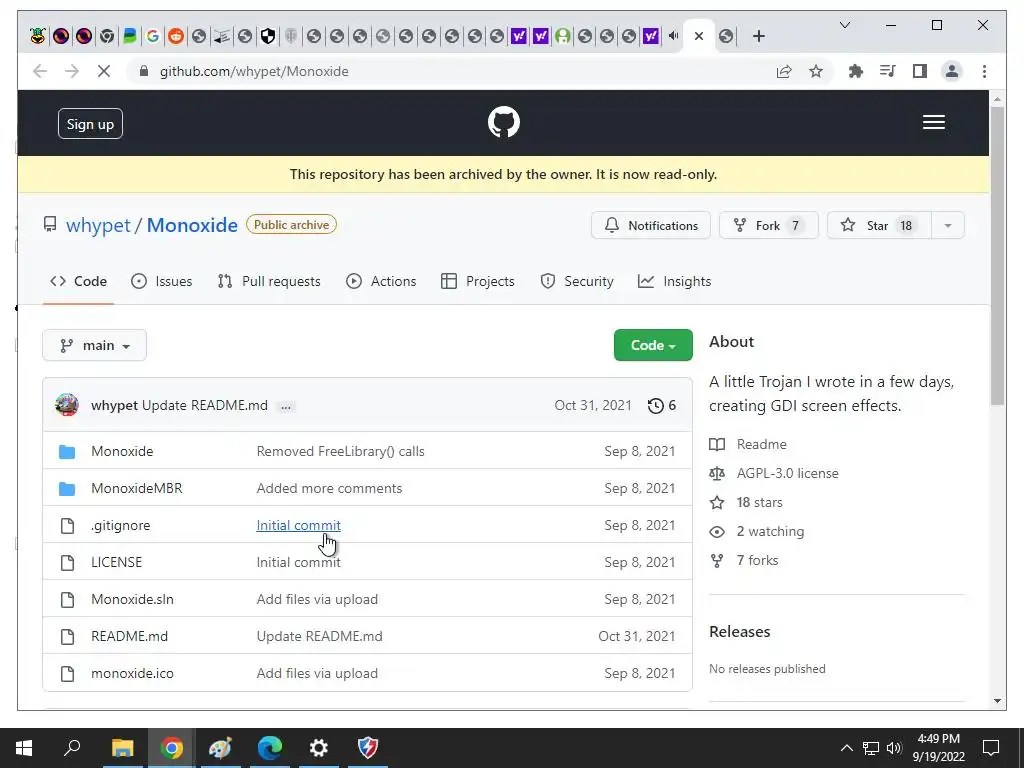
Task: Open the hamburger navigation menu
Action: point(933,122)
